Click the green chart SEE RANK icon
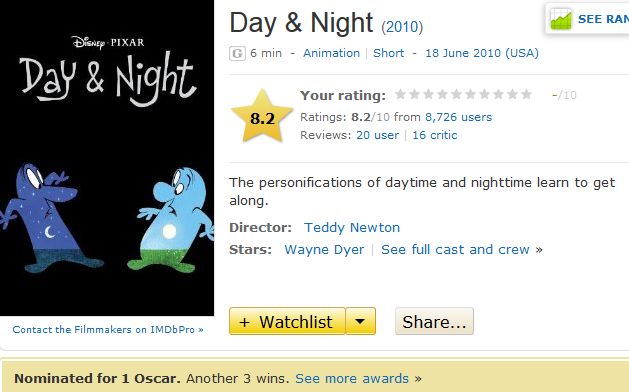The image size is (629, 392). (561, 19)
